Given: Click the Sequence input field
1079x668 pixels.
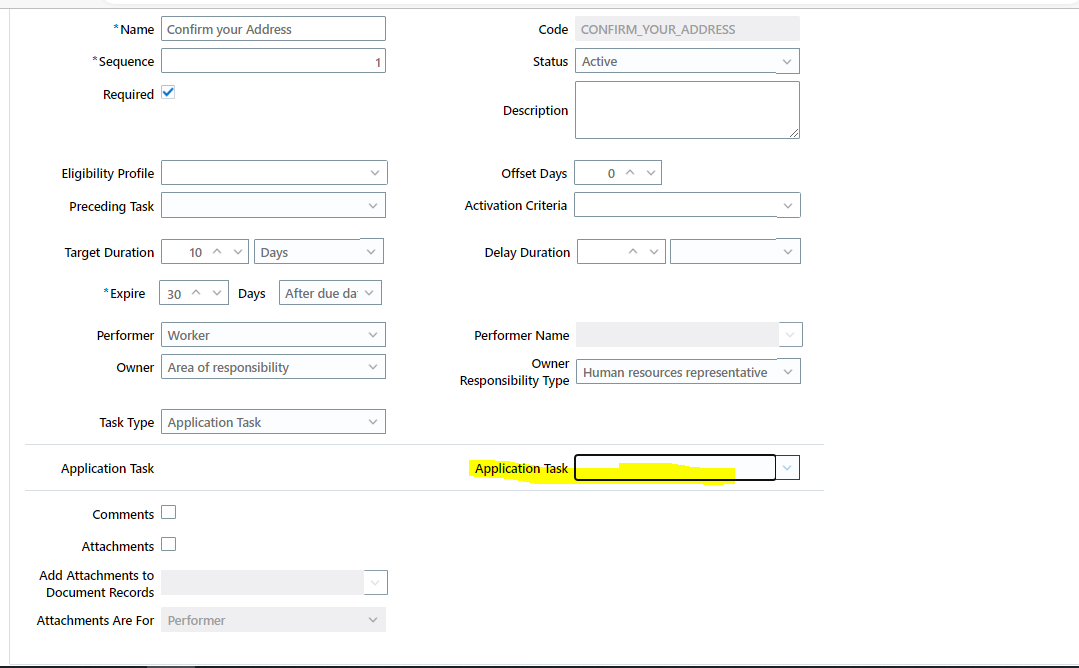Looking at the screenshot, I should 273,61.
